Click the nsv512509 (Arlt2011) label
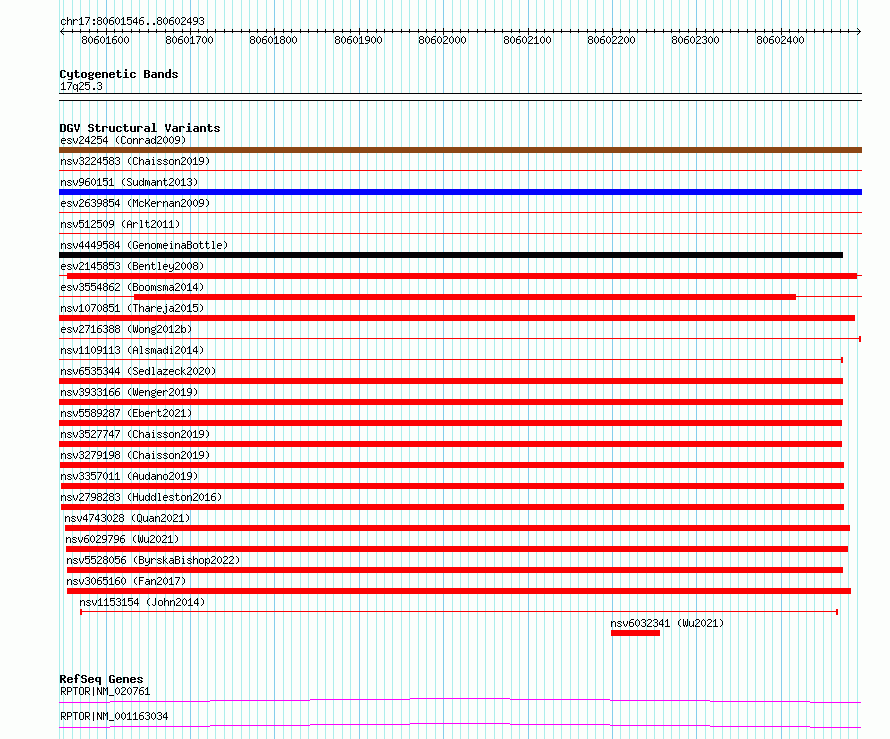 120,224
